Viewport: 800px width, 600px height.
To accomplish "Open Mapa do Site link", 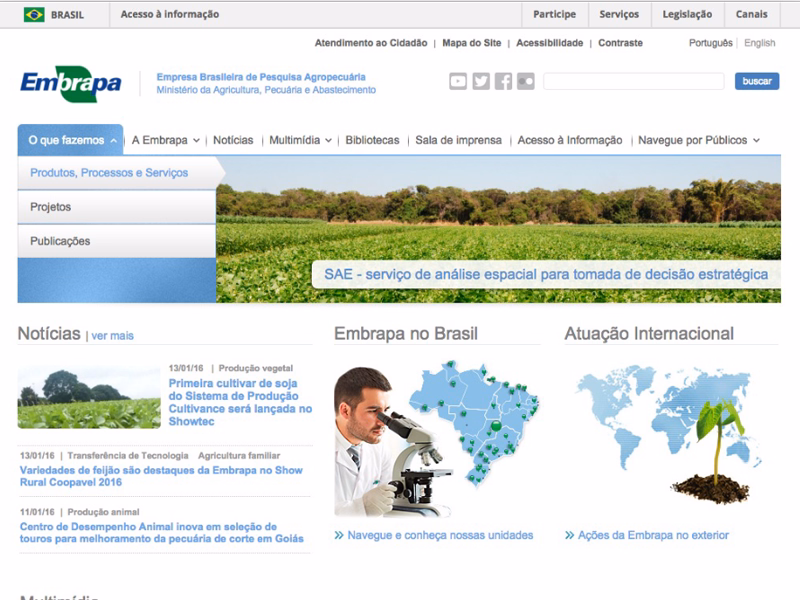I will (471, 43).
